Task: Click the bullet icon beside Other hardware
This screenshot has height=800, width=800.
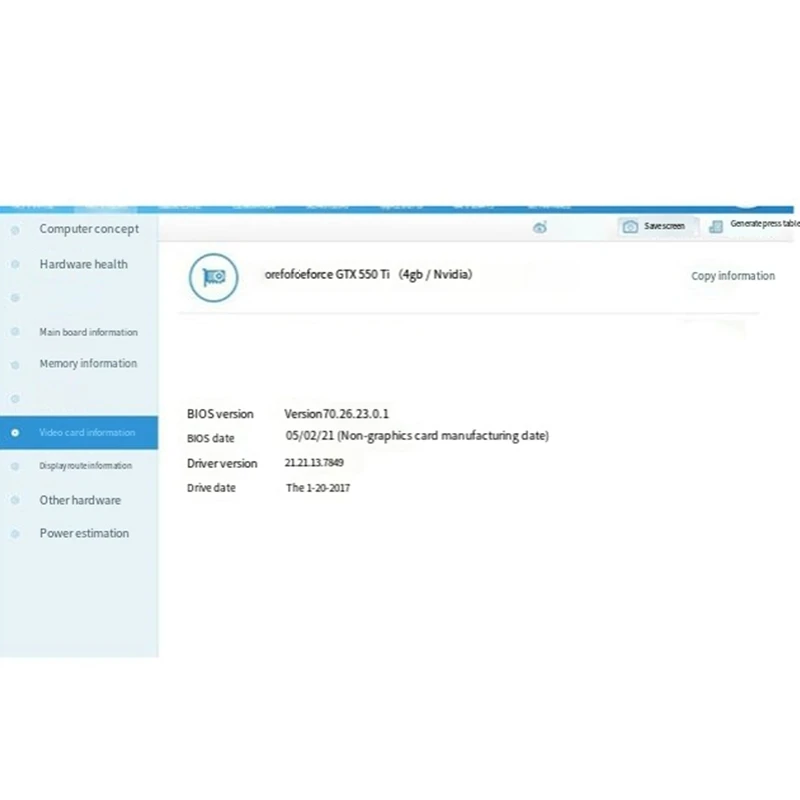Action: click(x=15, y=501)
